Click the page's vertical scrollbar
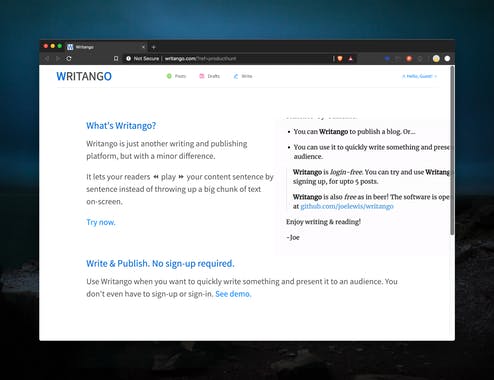 click(452, 150)
